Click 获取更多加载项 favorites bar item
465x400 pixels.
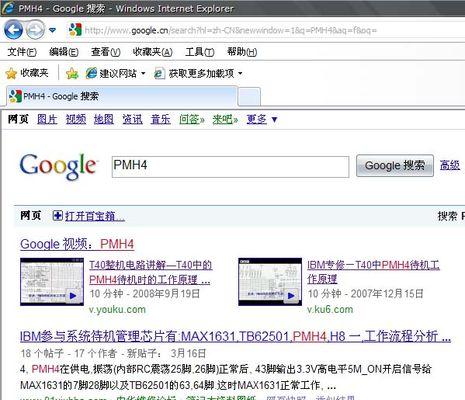click(194, 73)
